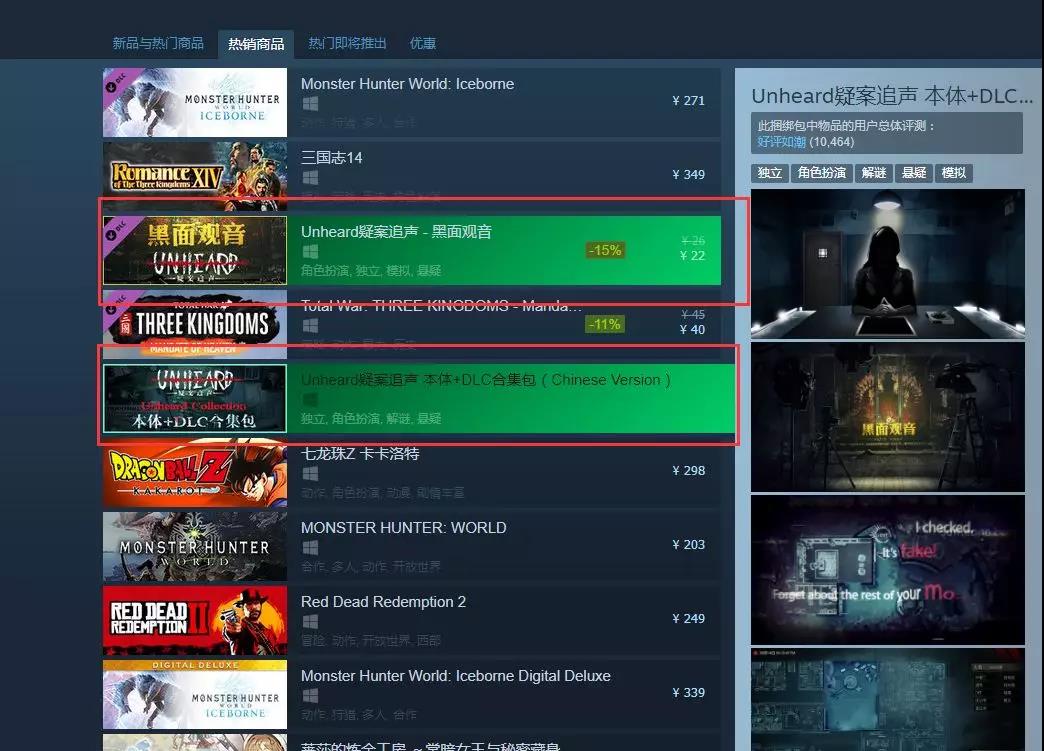This screenshot has width=1044, height=751.
Task: Click Windows icon under 七龙珠Z 卡卡洛特
Action: [x=310, y=473]
